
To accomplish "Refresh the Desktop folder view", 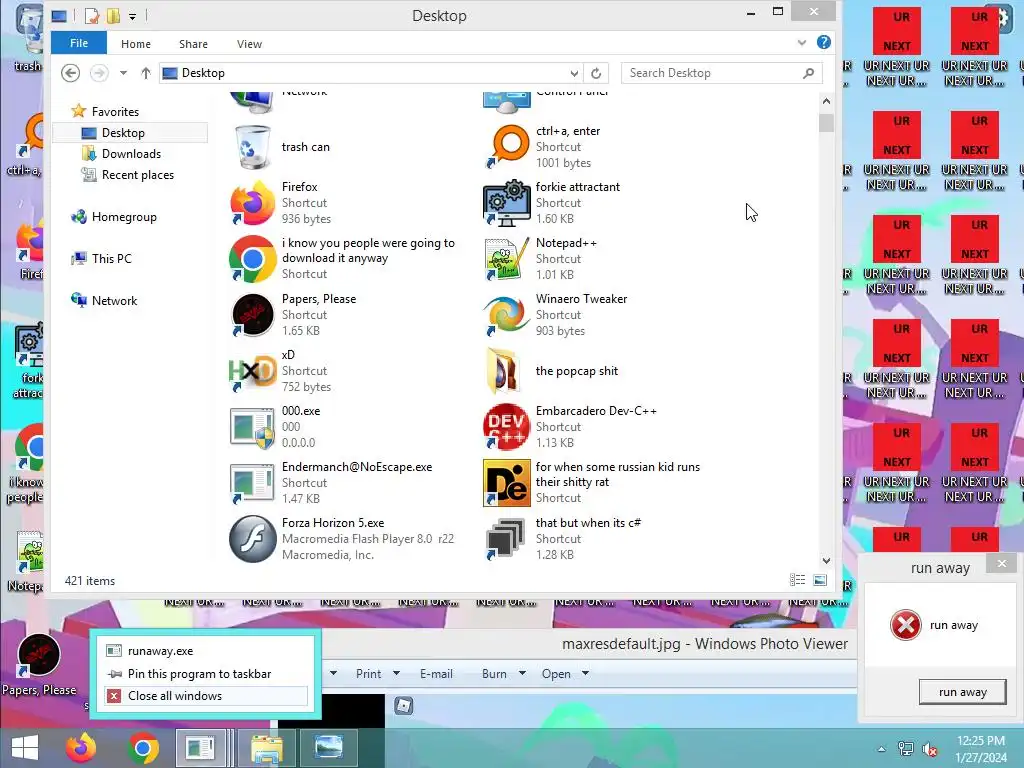I will 596,73.
